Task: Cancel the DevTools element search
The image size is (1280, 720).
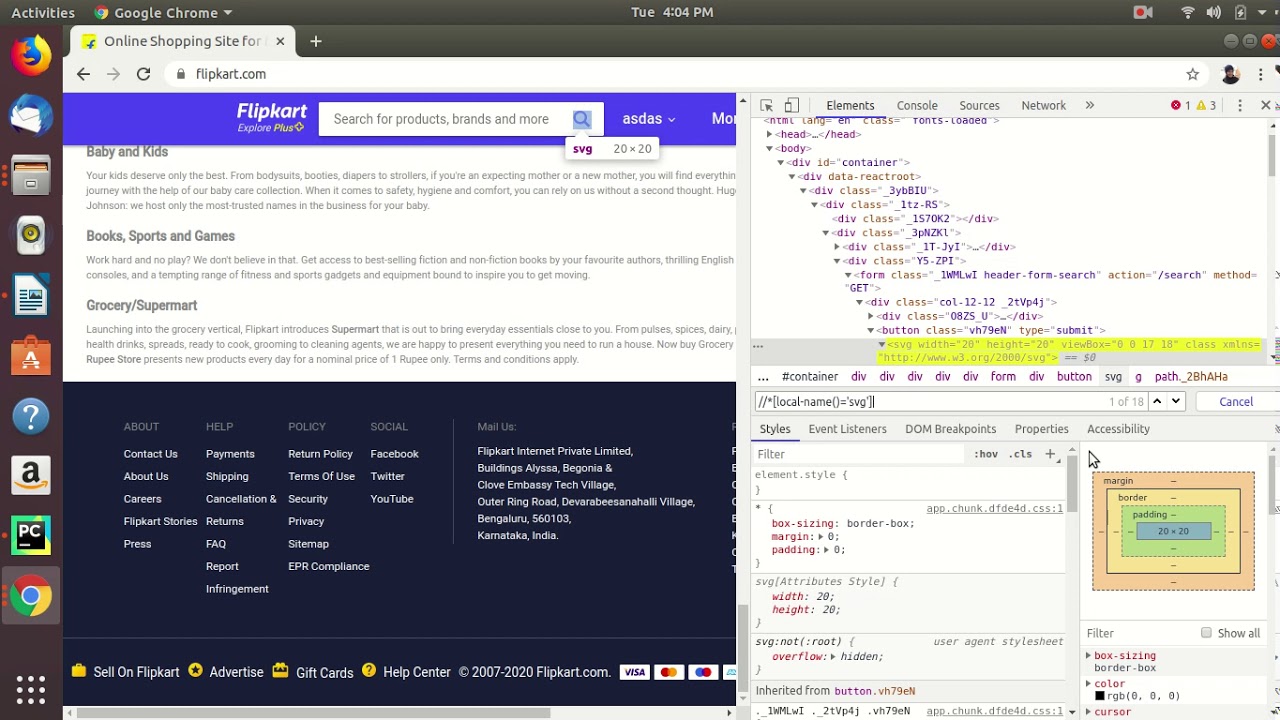Action: 1236,401
